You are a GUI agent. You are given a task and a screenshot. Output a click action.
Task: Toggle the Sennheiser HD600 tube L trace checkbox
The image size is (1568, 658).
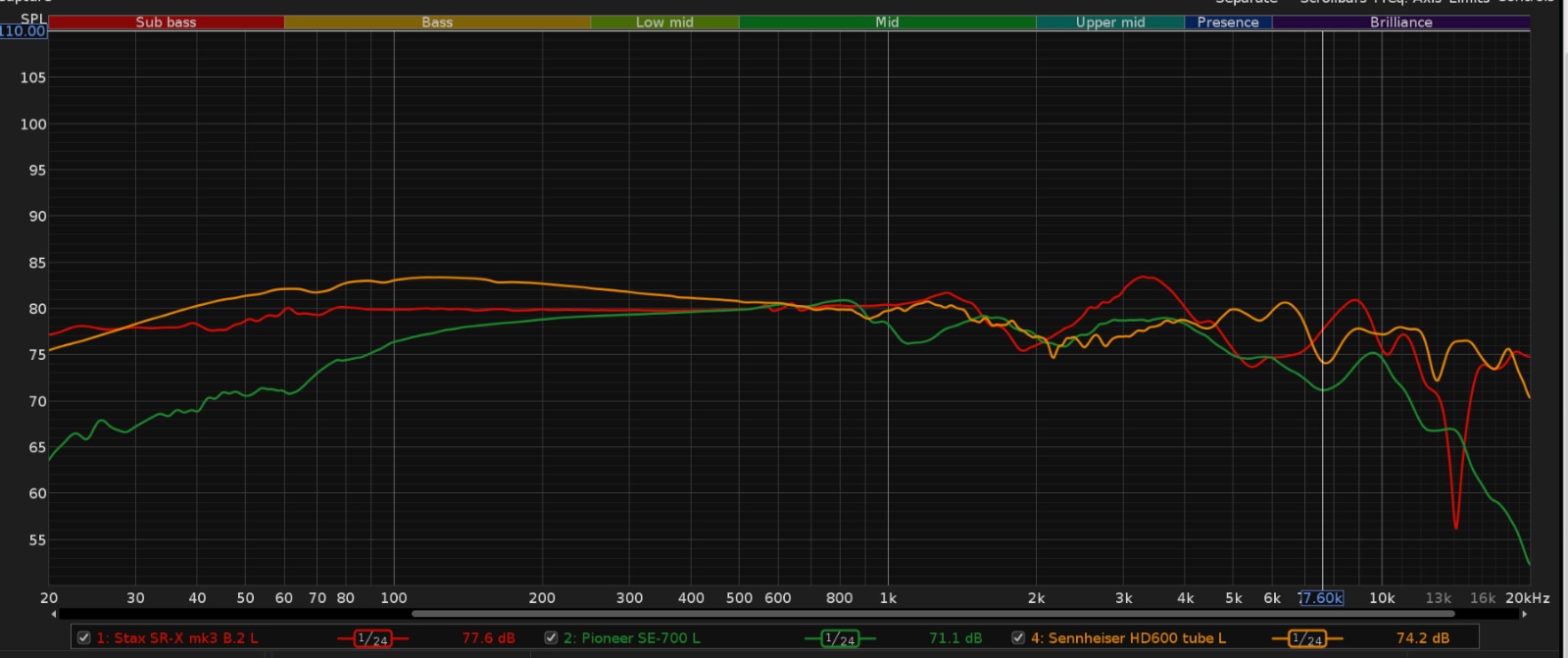pyautogui.click(x=1018, y=637)
